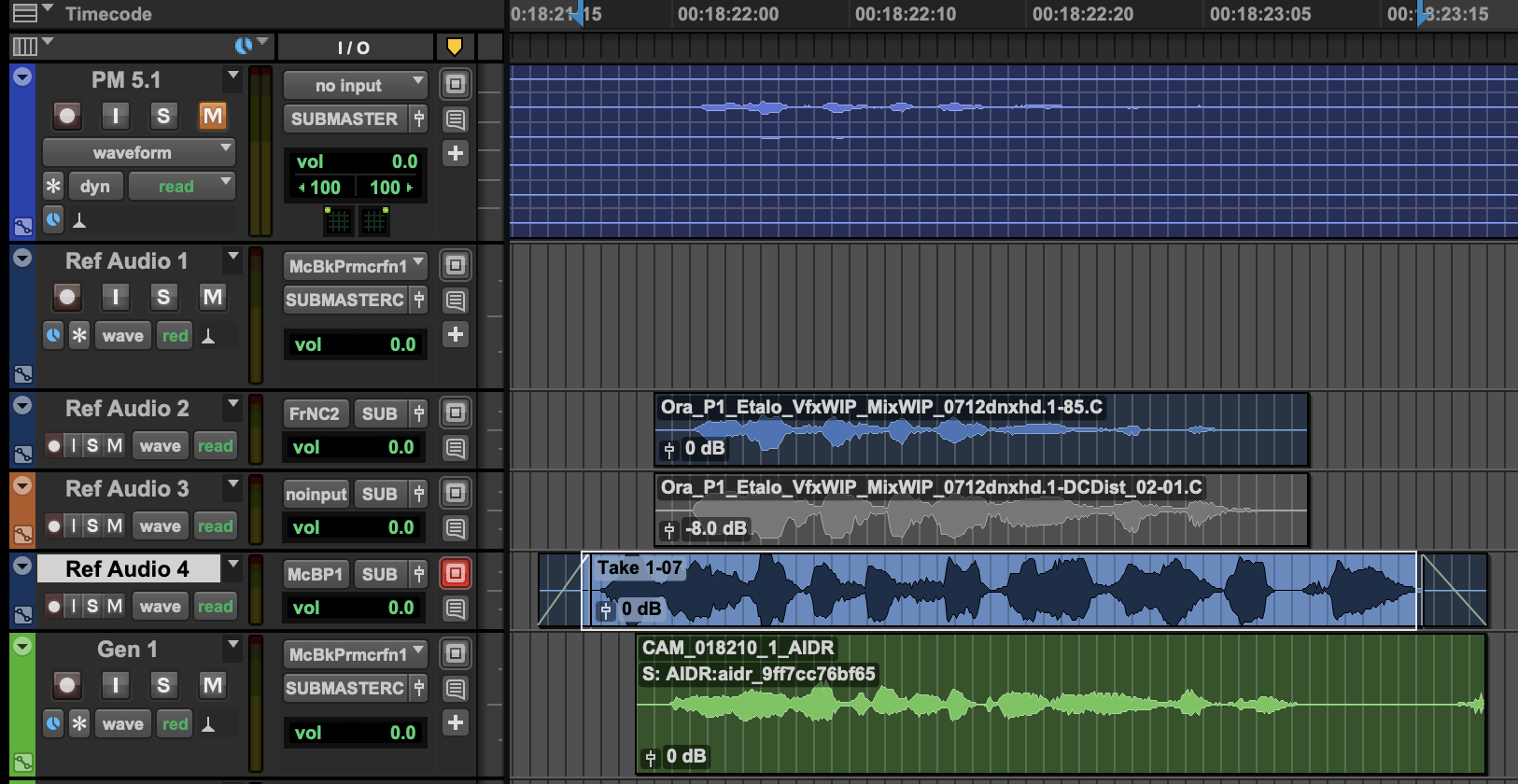The height and width of the screenshot is (784, 1518).
Task: Click the PM 5.1 'dyn' voice selector
Action: (95, 187)
